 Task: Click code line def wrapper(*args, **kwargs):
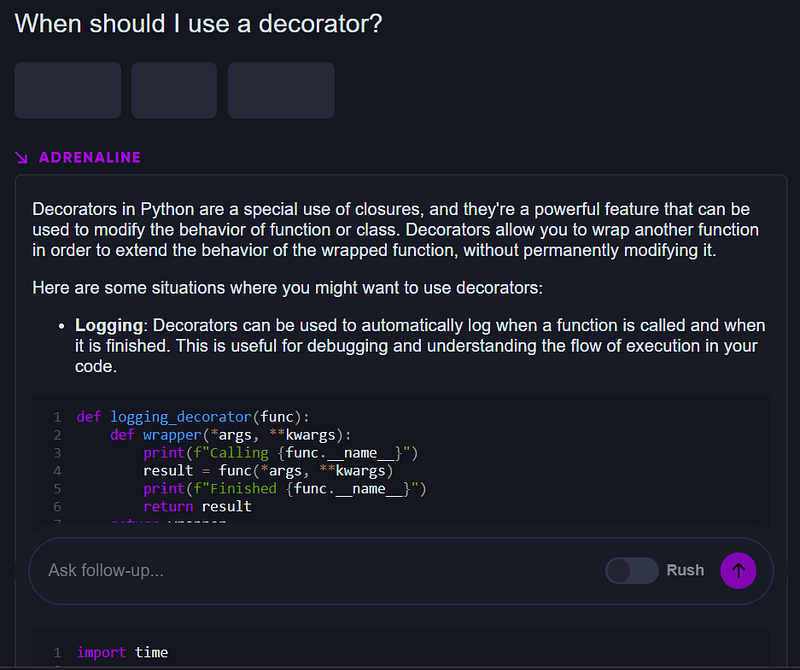[x=231, y=435]
